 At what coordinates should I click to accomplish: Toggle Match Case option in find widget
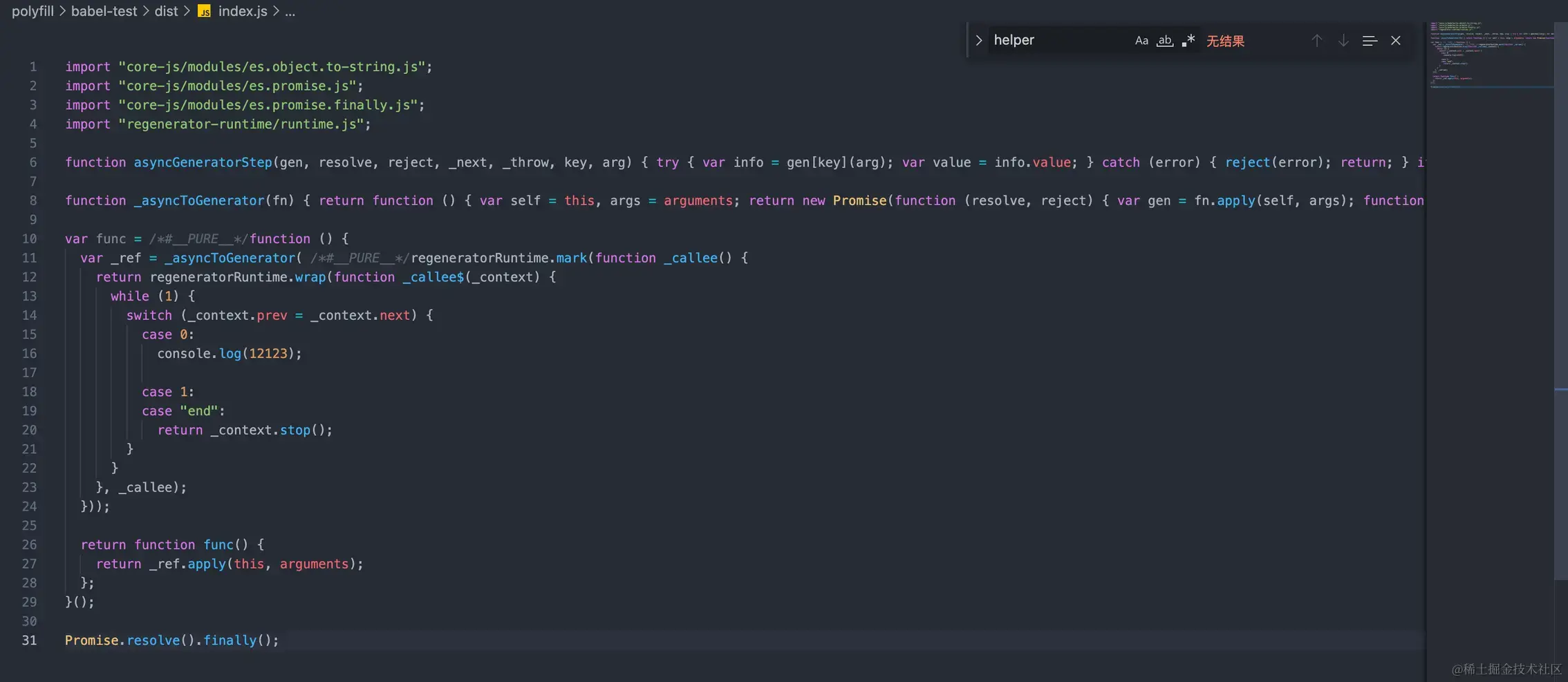[x=1141, y=41]
